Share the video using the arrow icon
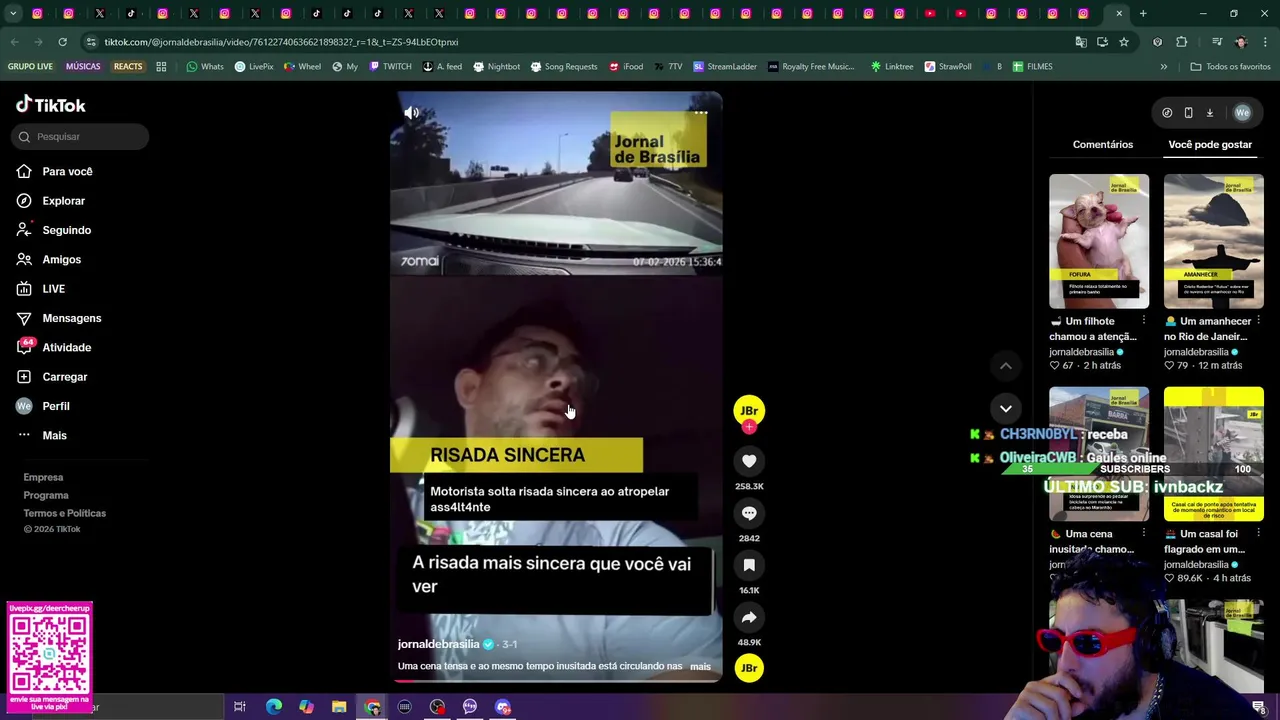 click(749, 617)
